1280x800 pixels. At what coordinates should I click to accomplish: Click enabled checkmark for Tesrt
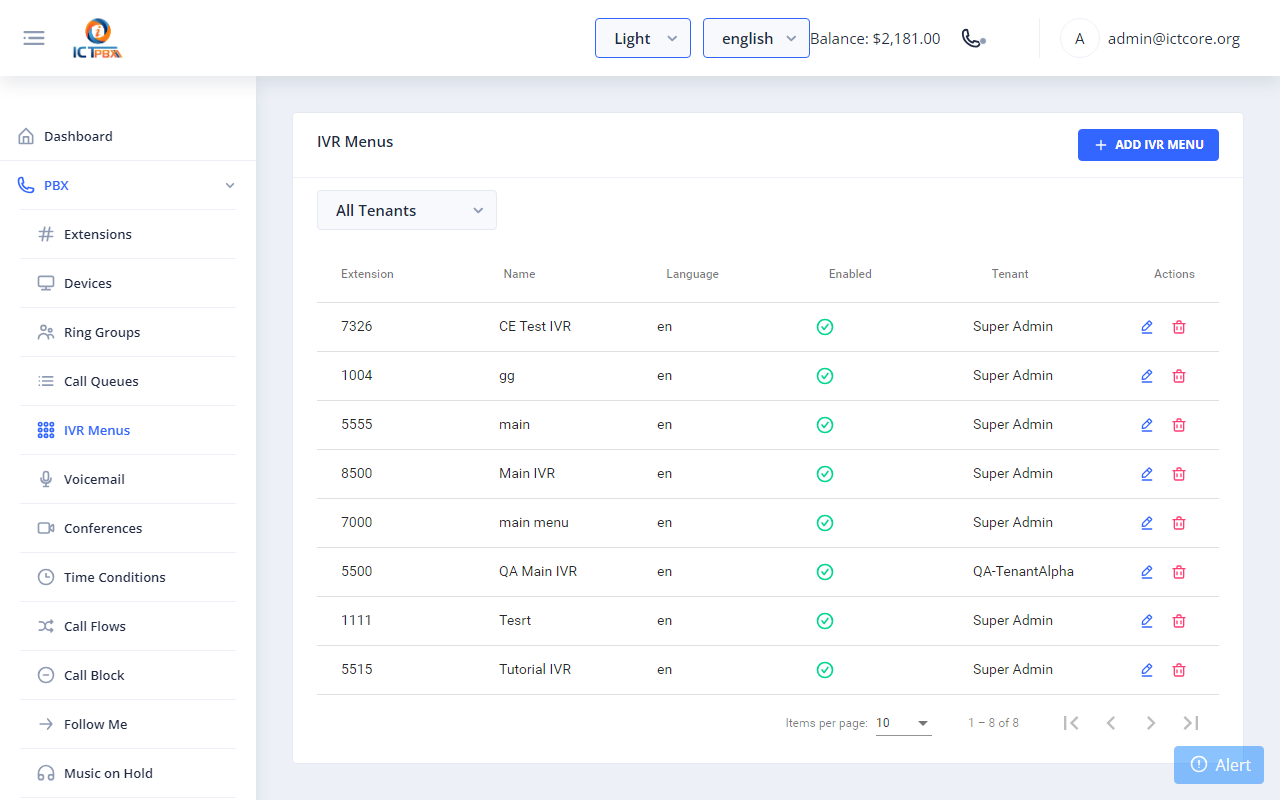pos(825,621)
